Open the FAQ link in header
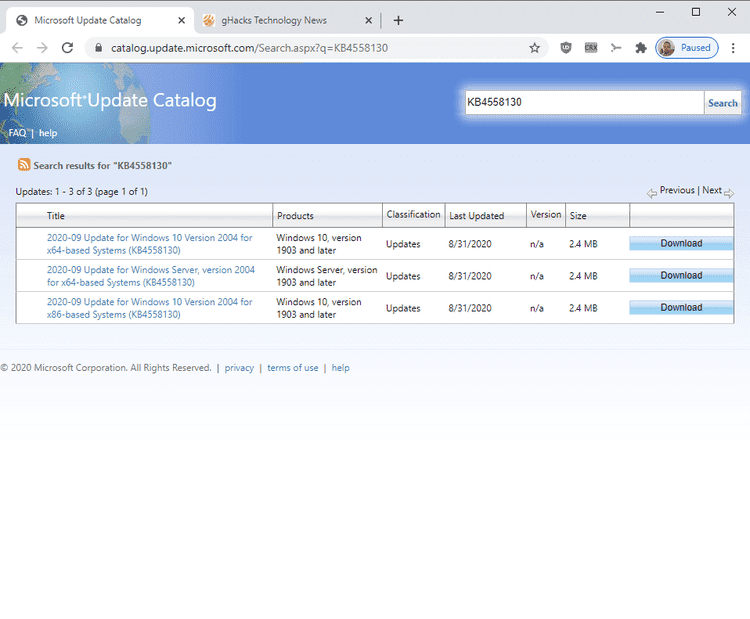This screenshot has width=750, height=619. pyautogui.click(x=17, y=133)
